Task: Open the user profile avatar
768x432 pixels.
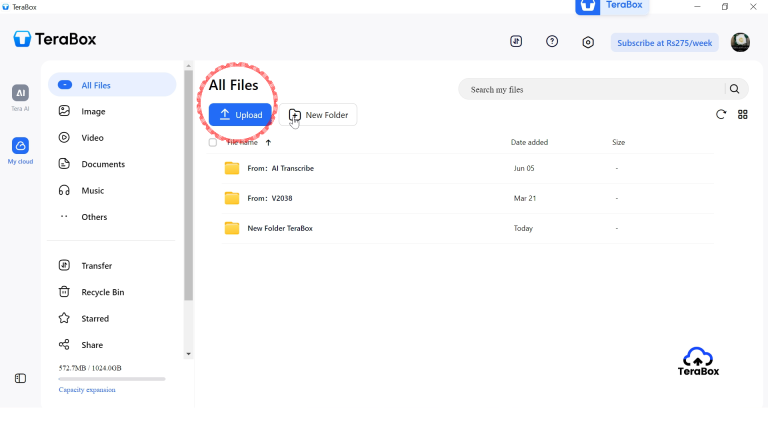Action: (740, 42)
